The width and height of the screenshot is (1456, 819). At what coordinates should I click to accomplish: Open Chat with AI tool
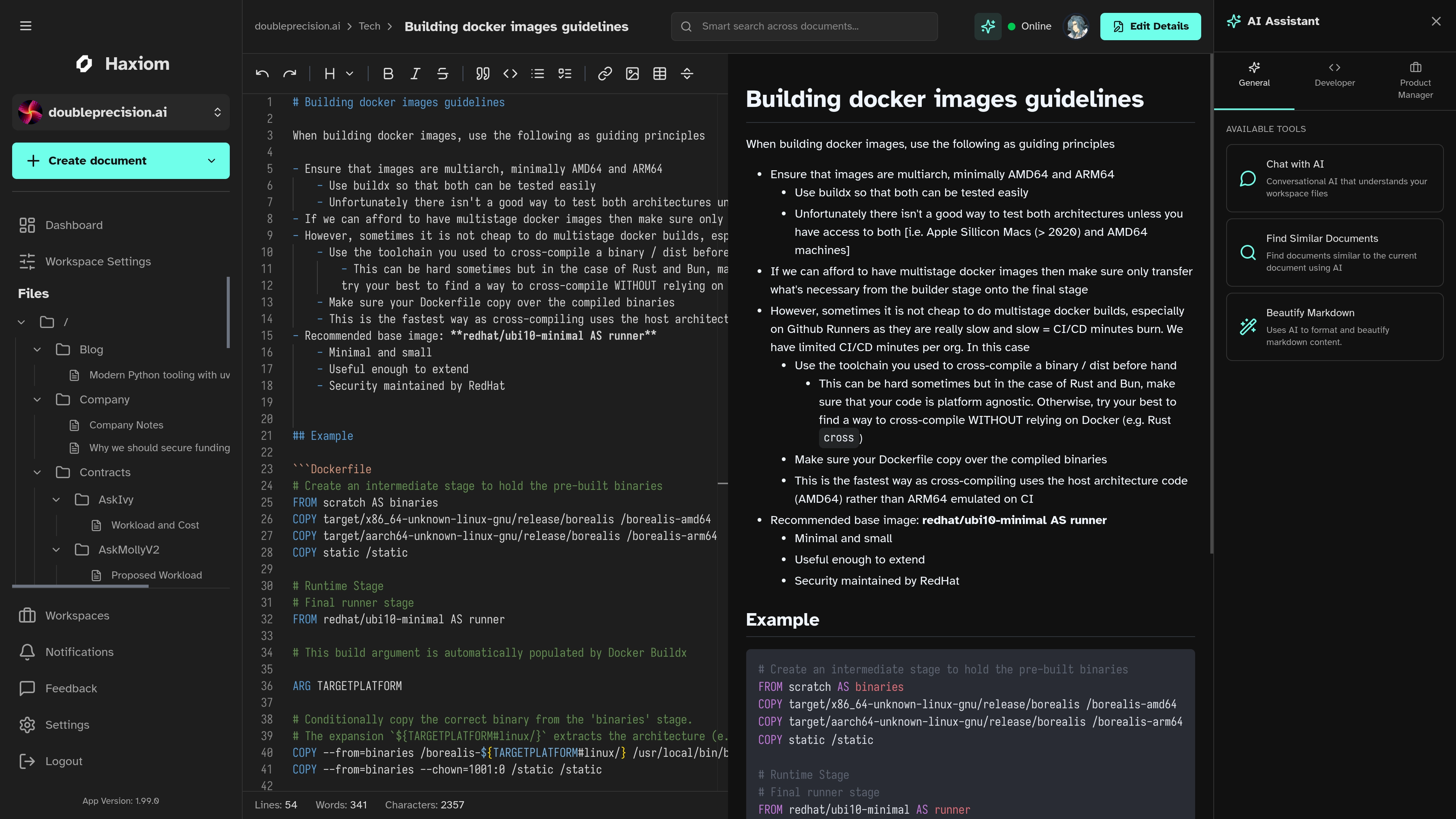(x=1334, y=179)
